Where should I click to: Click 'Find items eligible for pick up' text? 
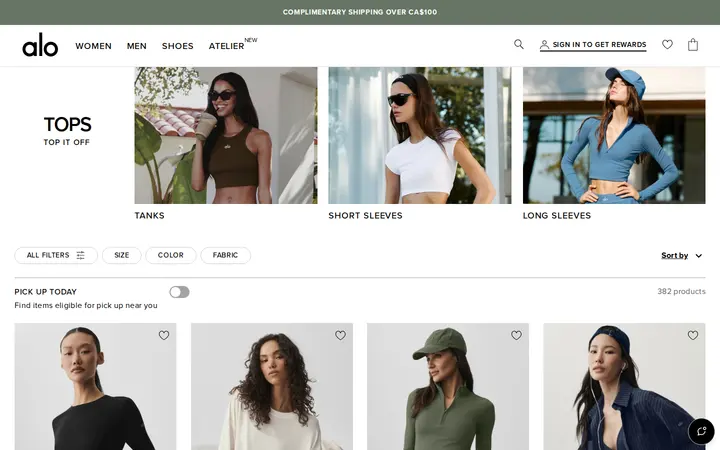pyautogui.click(x=86, y=305)
